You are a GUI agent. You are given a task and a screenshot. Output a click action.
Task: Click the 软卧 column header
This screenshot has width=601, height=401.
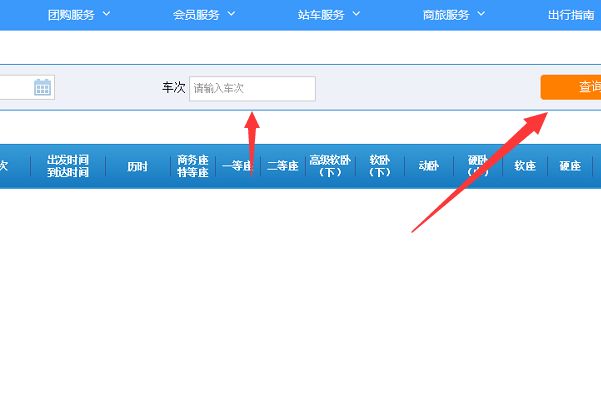[x=379, y=166]
